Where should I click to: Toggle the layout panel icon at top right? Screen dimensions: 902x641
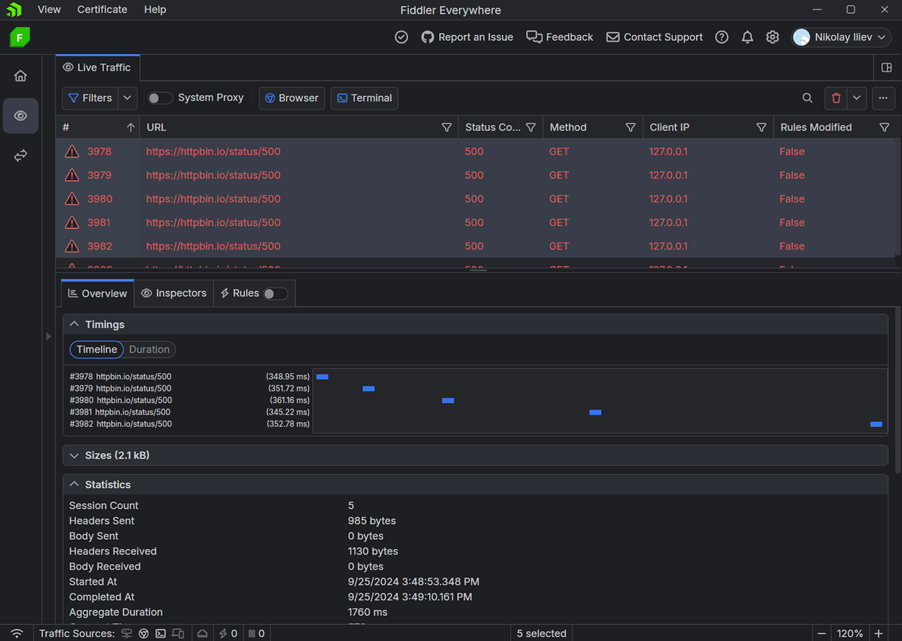886,68
